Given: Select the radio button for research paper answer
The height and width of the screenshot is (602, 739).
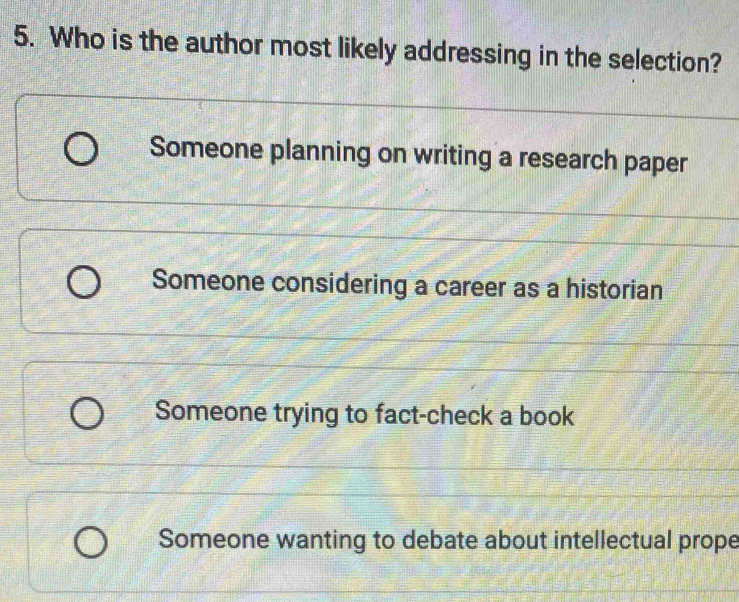Looking at the screenshot, I should click(82, 155).
